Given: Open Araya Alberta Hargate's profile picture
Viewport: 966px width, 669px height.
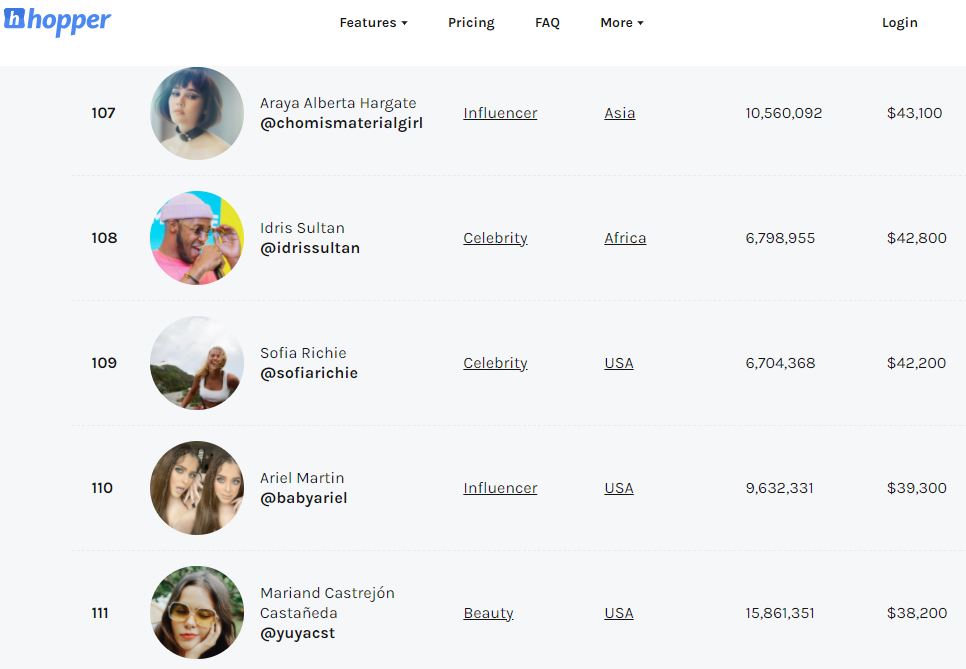Looking at the screenshot, I should click(x=197, y=113).
